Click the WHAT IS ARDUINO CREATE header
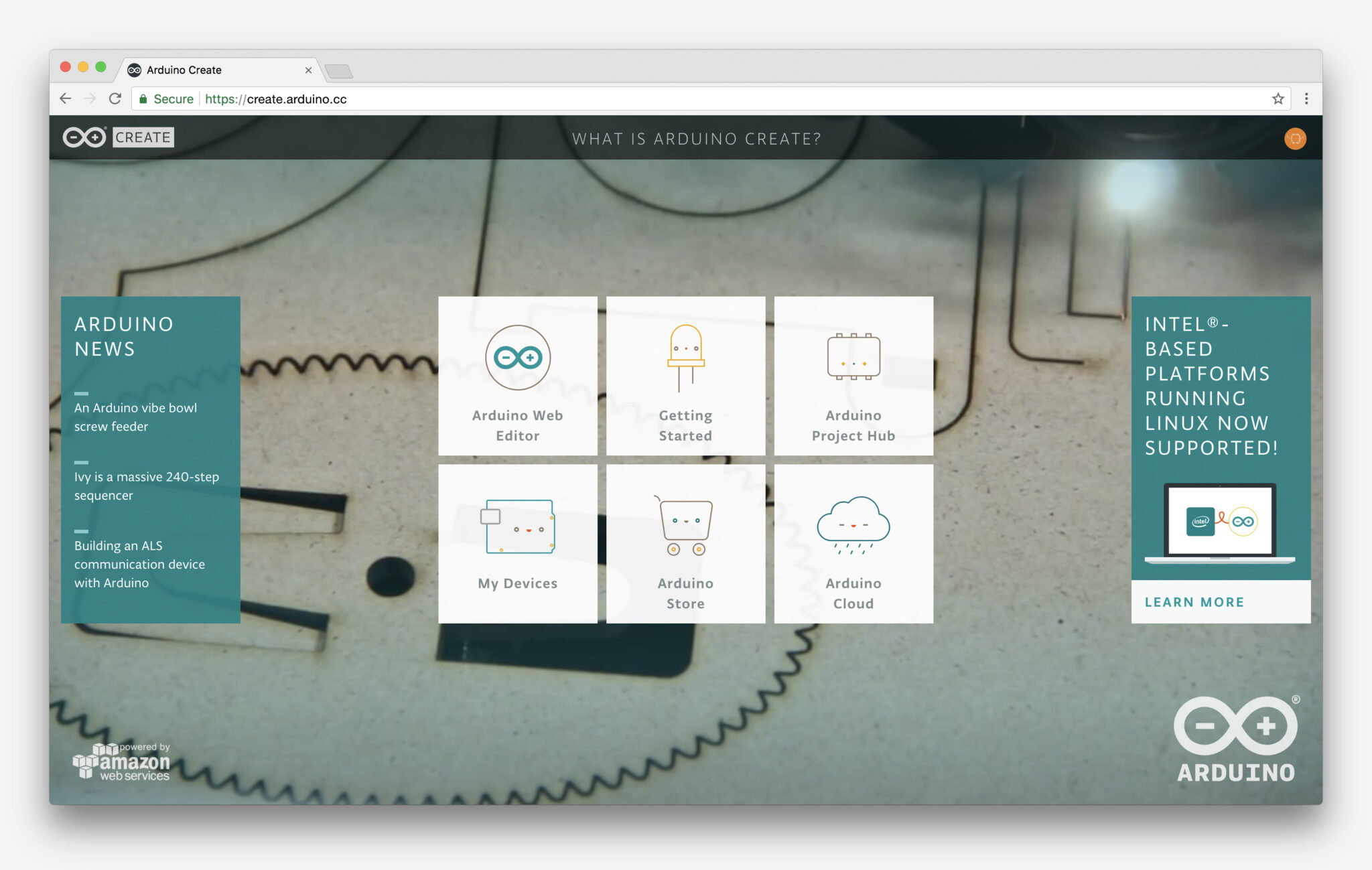The width and height of the screenshot is (1372, 870). (x=697, y=139)
